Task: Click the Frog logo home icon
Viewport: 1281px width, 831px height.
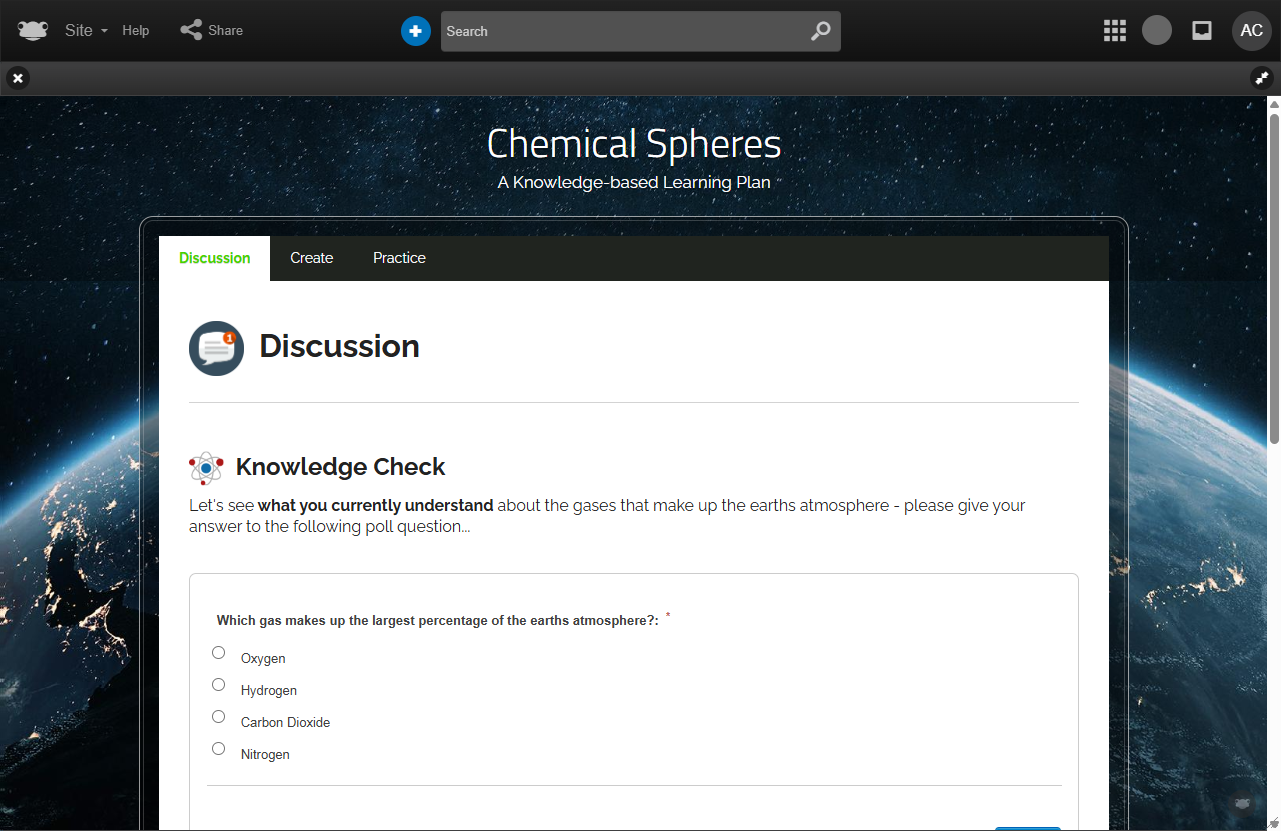Action: pyautogui.click(x=33, y=31)
